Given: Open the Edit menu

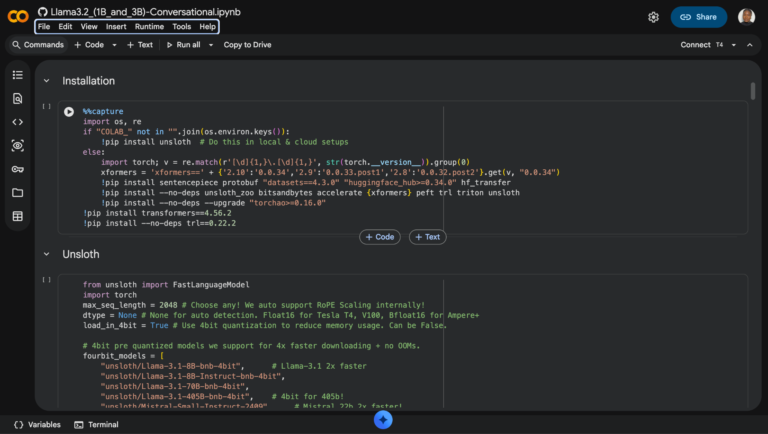Looking at the screenshot, I should (65, 26).
